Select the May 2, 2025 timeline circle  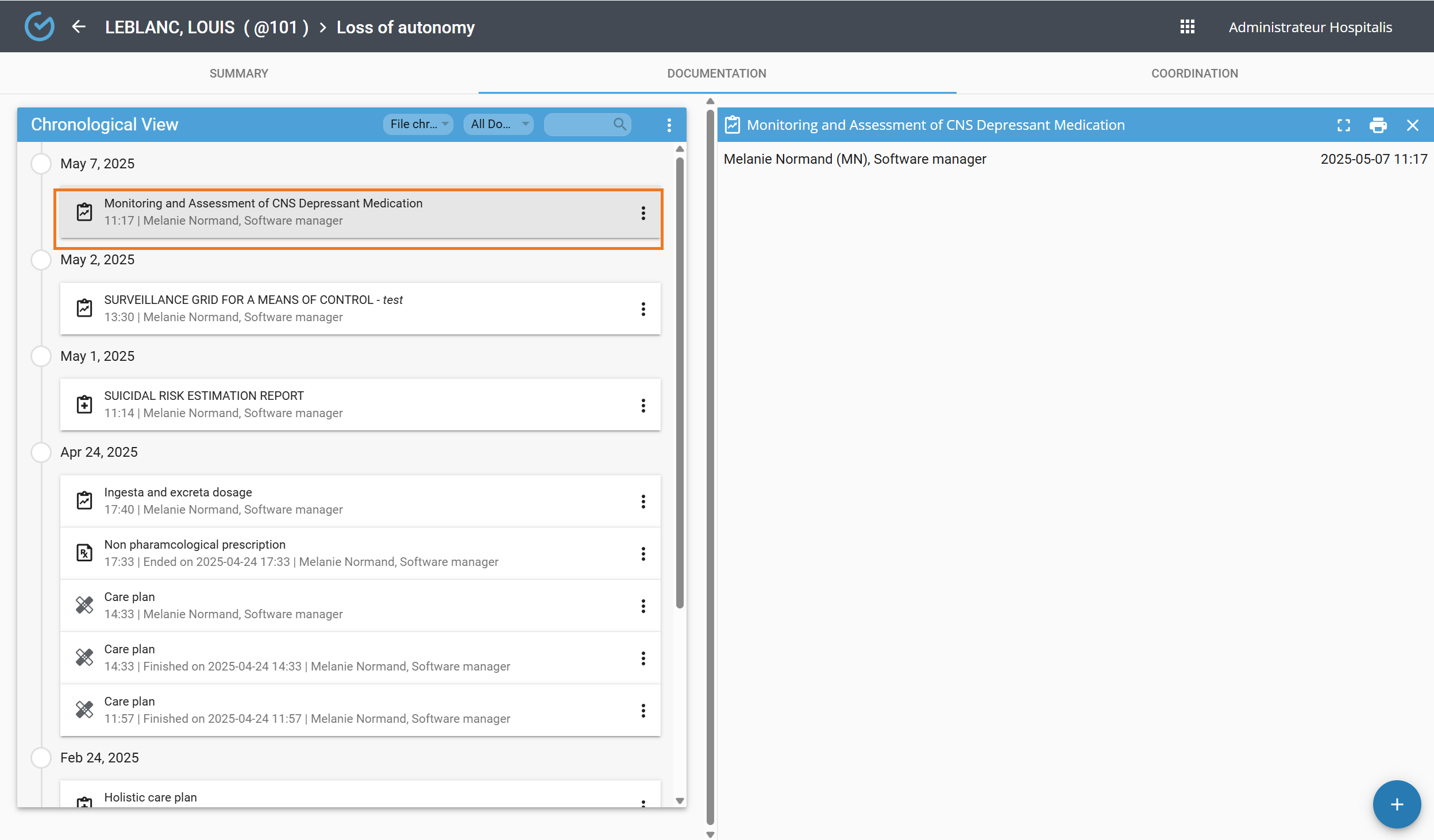tap(41, 260)
